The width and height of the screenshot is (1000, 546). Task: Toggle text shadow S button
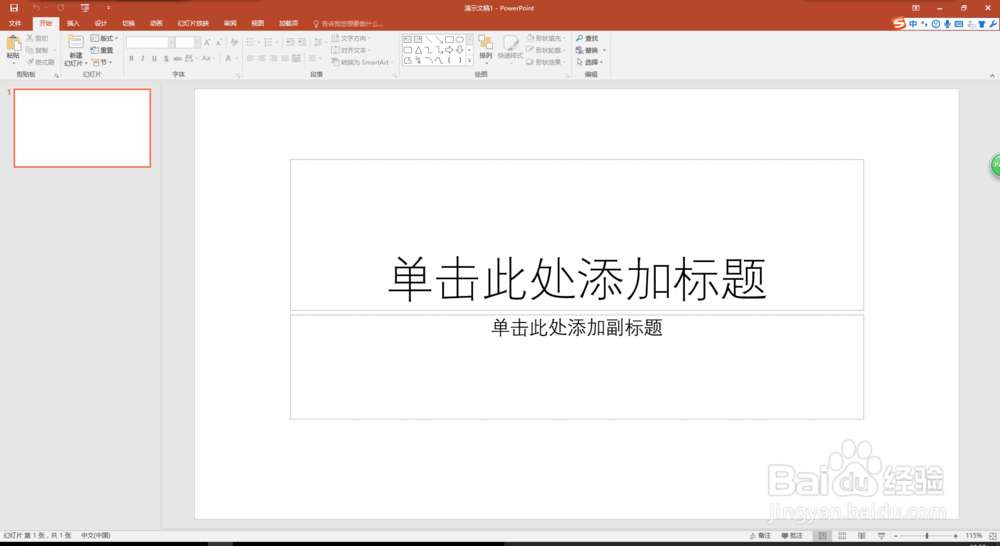tap(166, 59)
